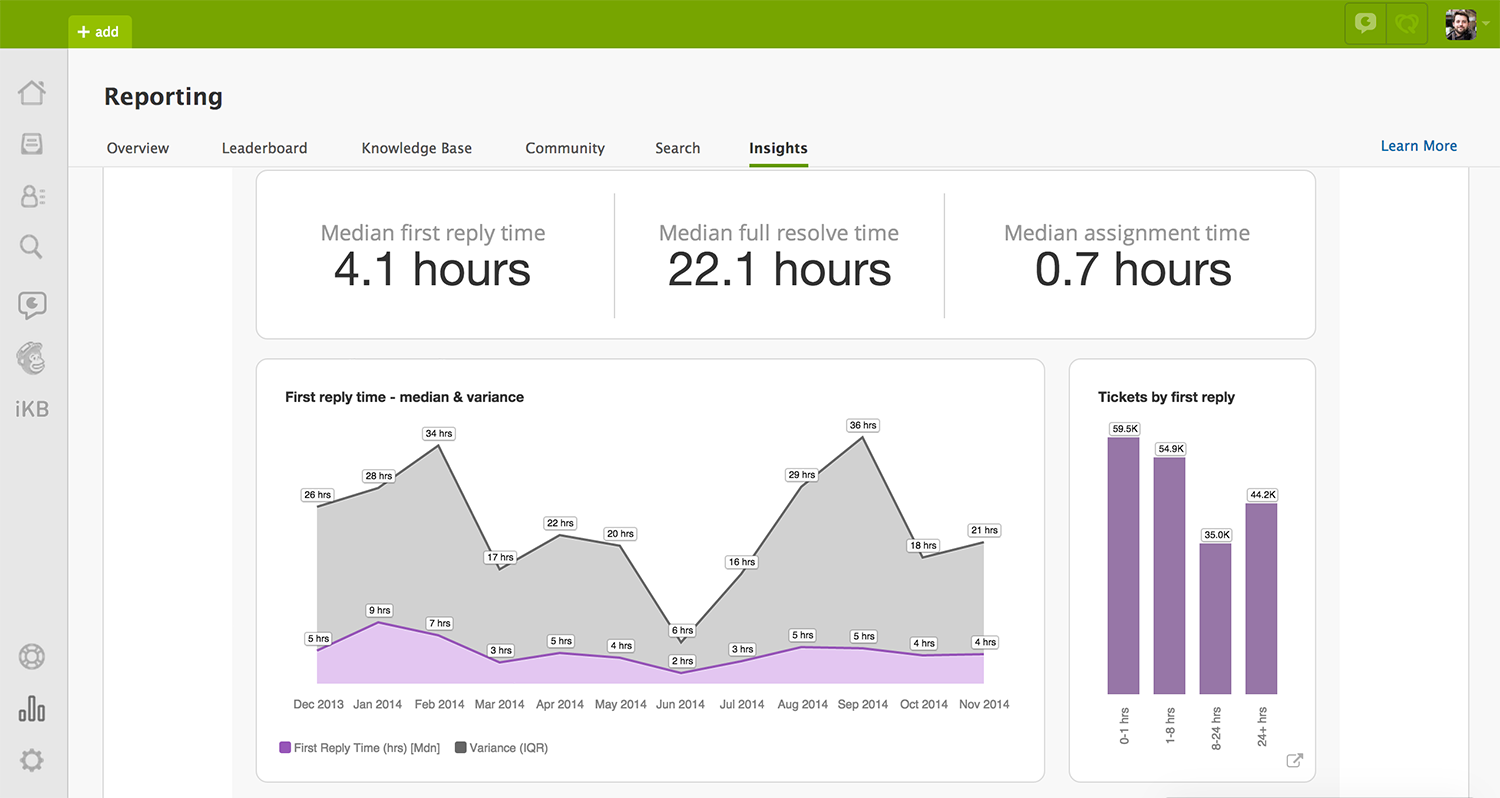
Task: Toggle the First Reply Time legend swatch
Action: coord(285,747)
